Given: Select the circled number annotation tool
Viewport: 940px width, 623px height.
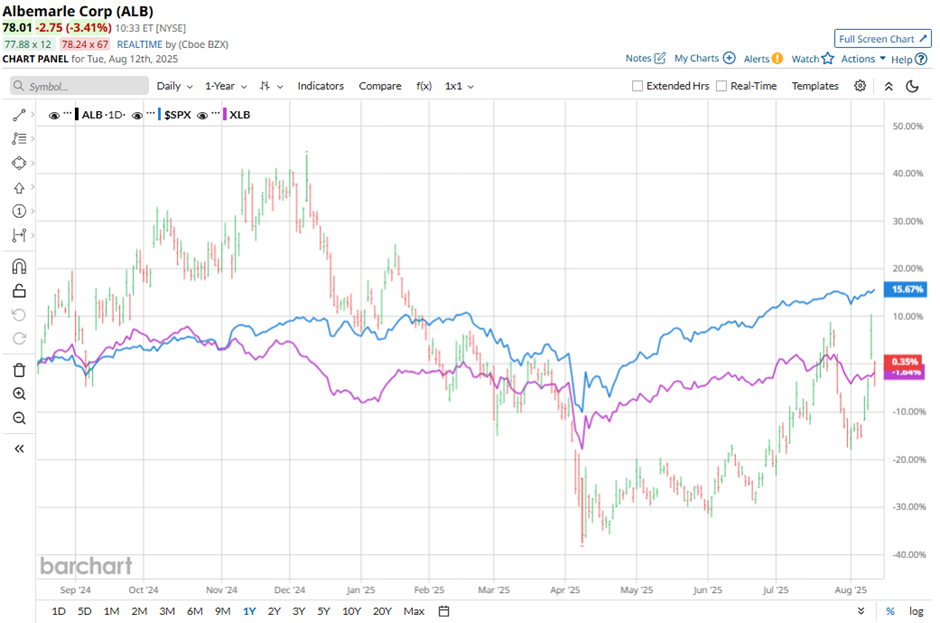Looking at the screenshot, I should [x=19, y=211].
